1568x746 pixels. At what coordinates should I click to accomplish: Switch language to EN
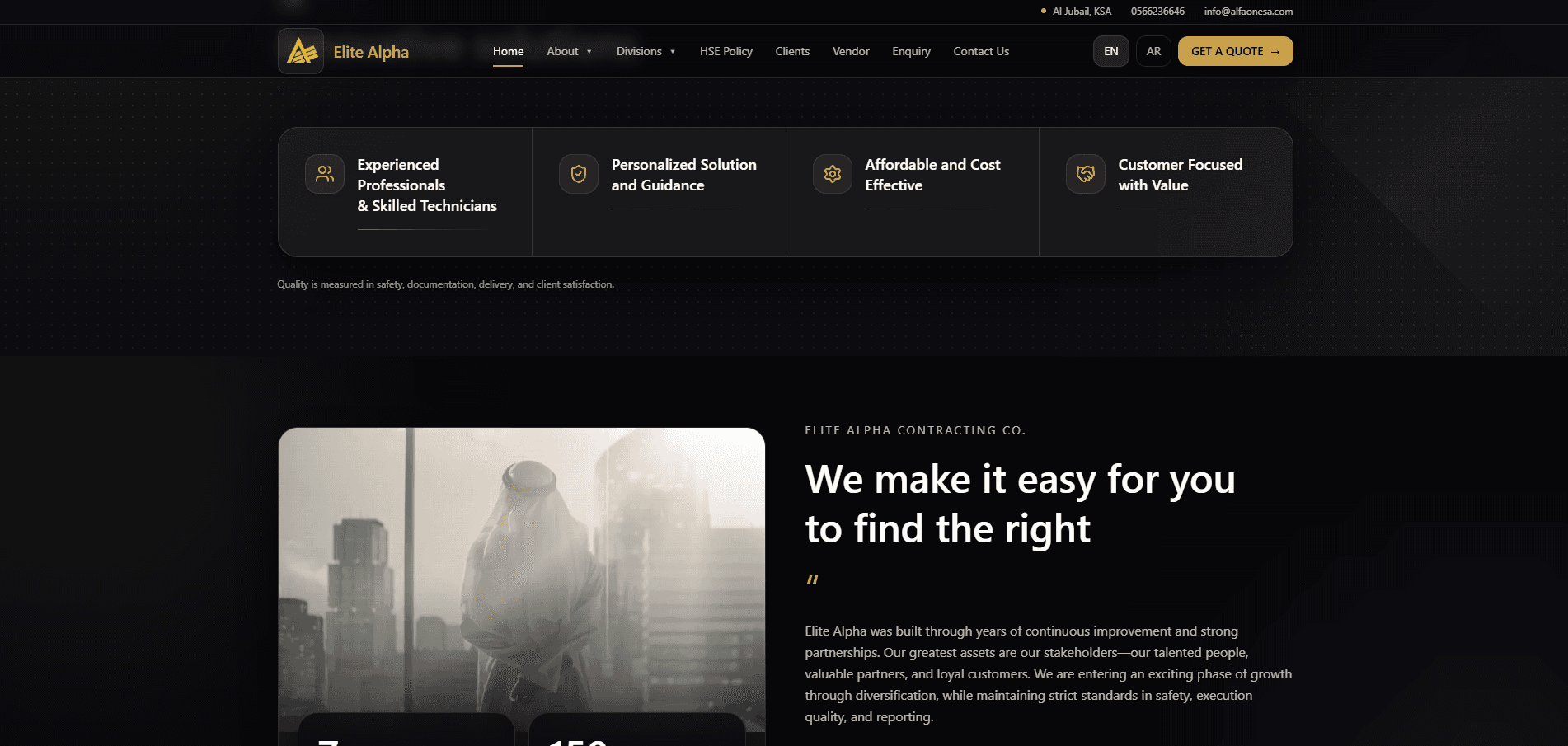1110,51
